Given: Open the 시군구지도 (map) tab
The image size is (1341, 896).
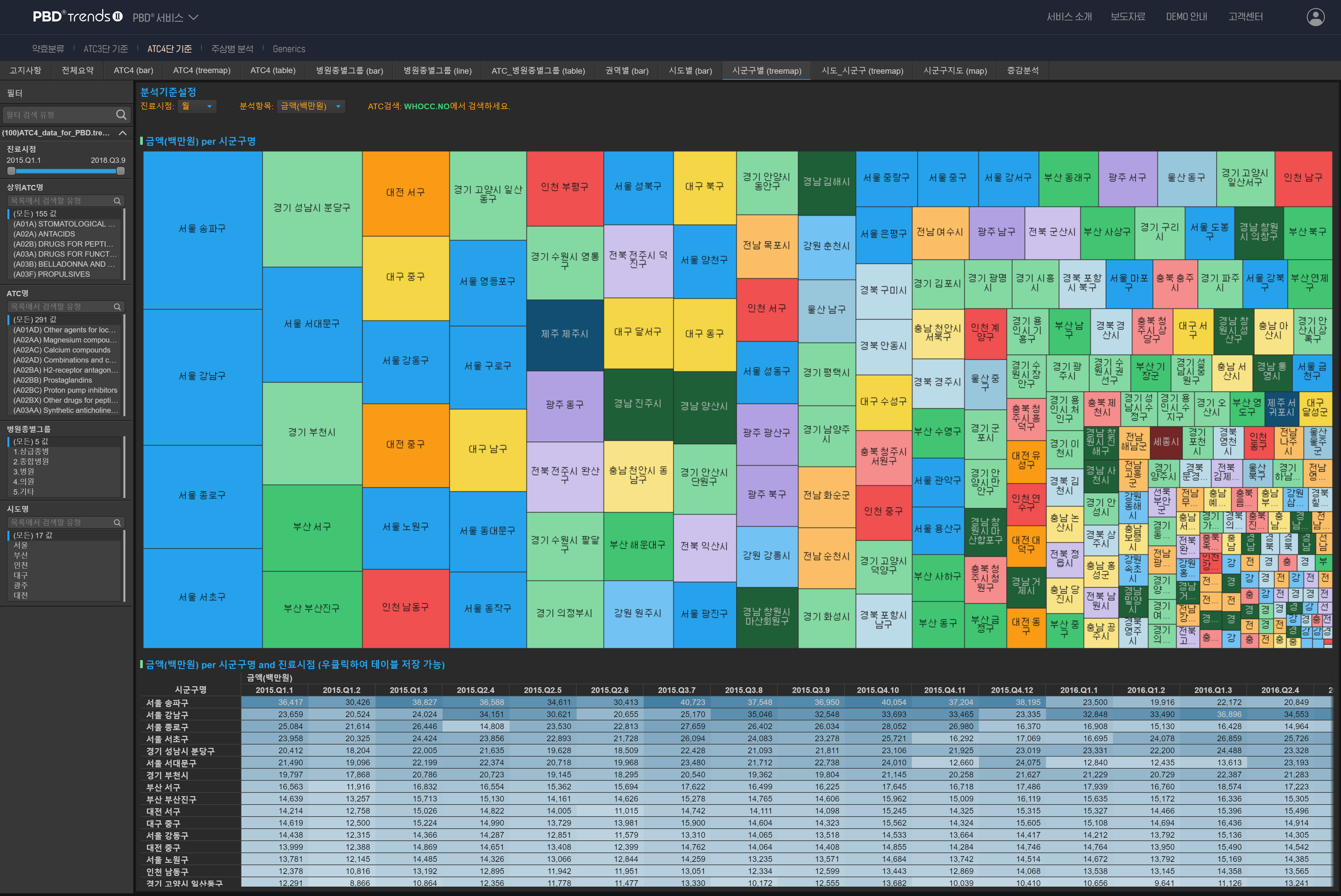Looking at the screenshot, I should pyautogui.click(x=954, y=71).
